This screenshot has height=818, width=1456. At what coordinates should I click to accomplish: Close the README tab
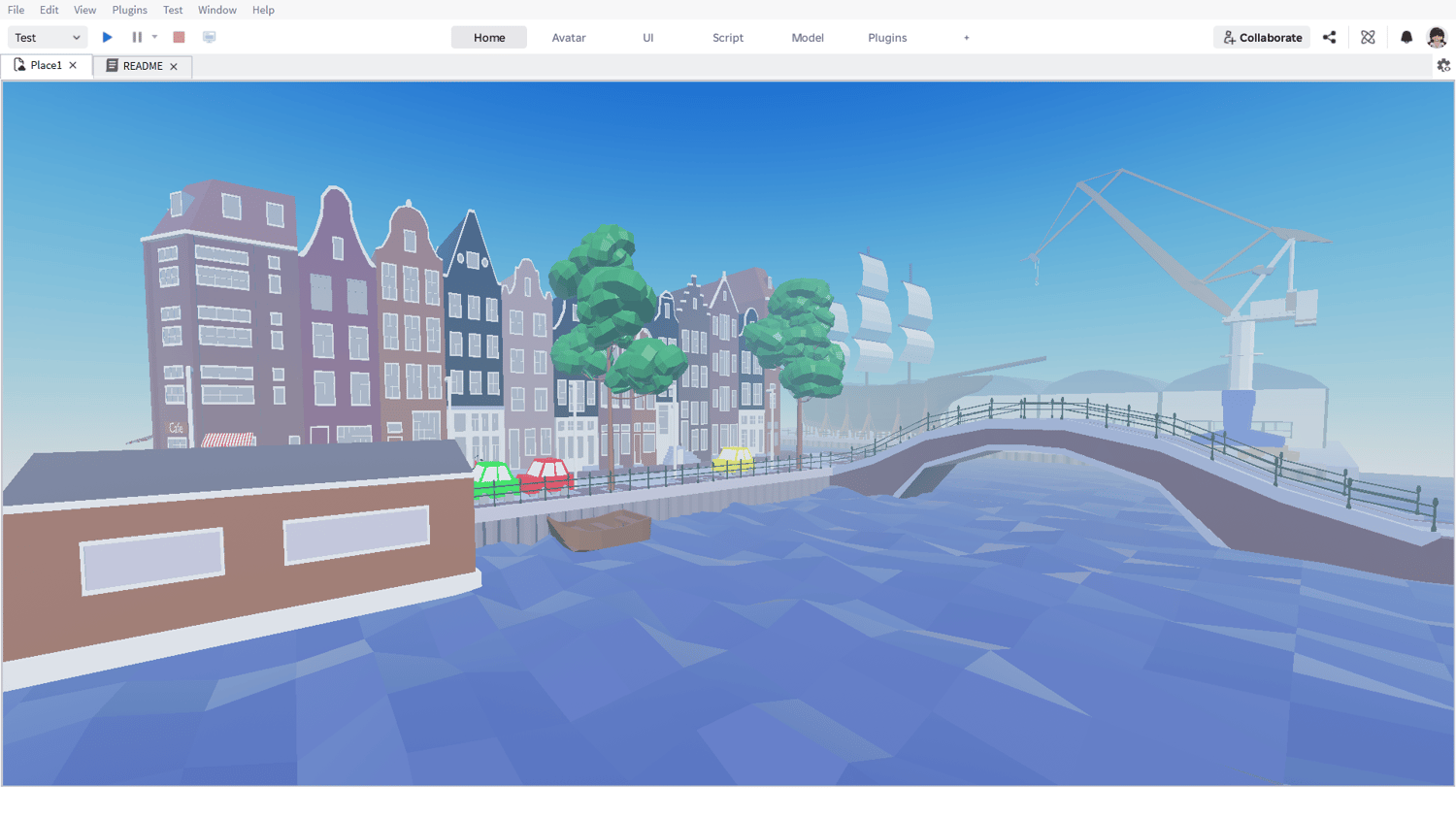pos(174,66)
